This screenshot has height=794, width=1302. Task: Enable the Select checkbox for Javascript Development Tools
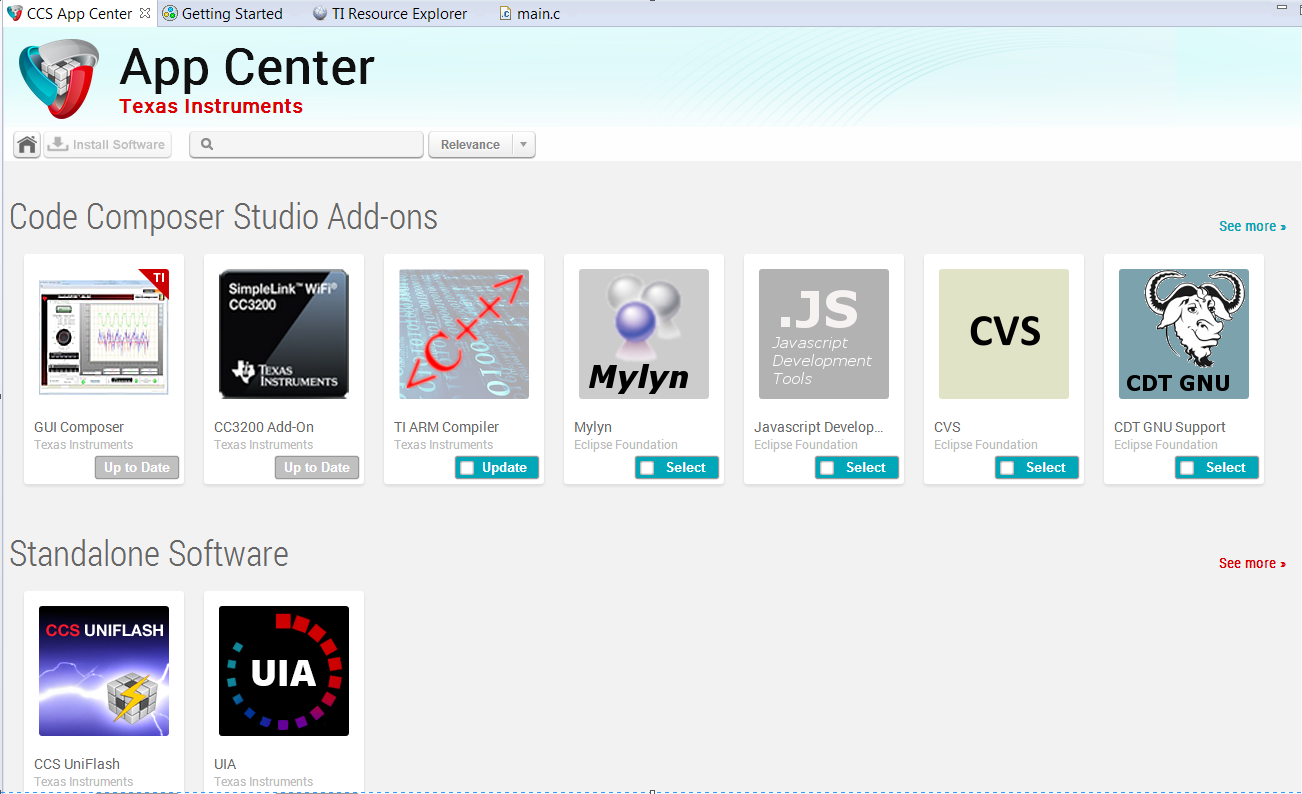coord(827,468)
